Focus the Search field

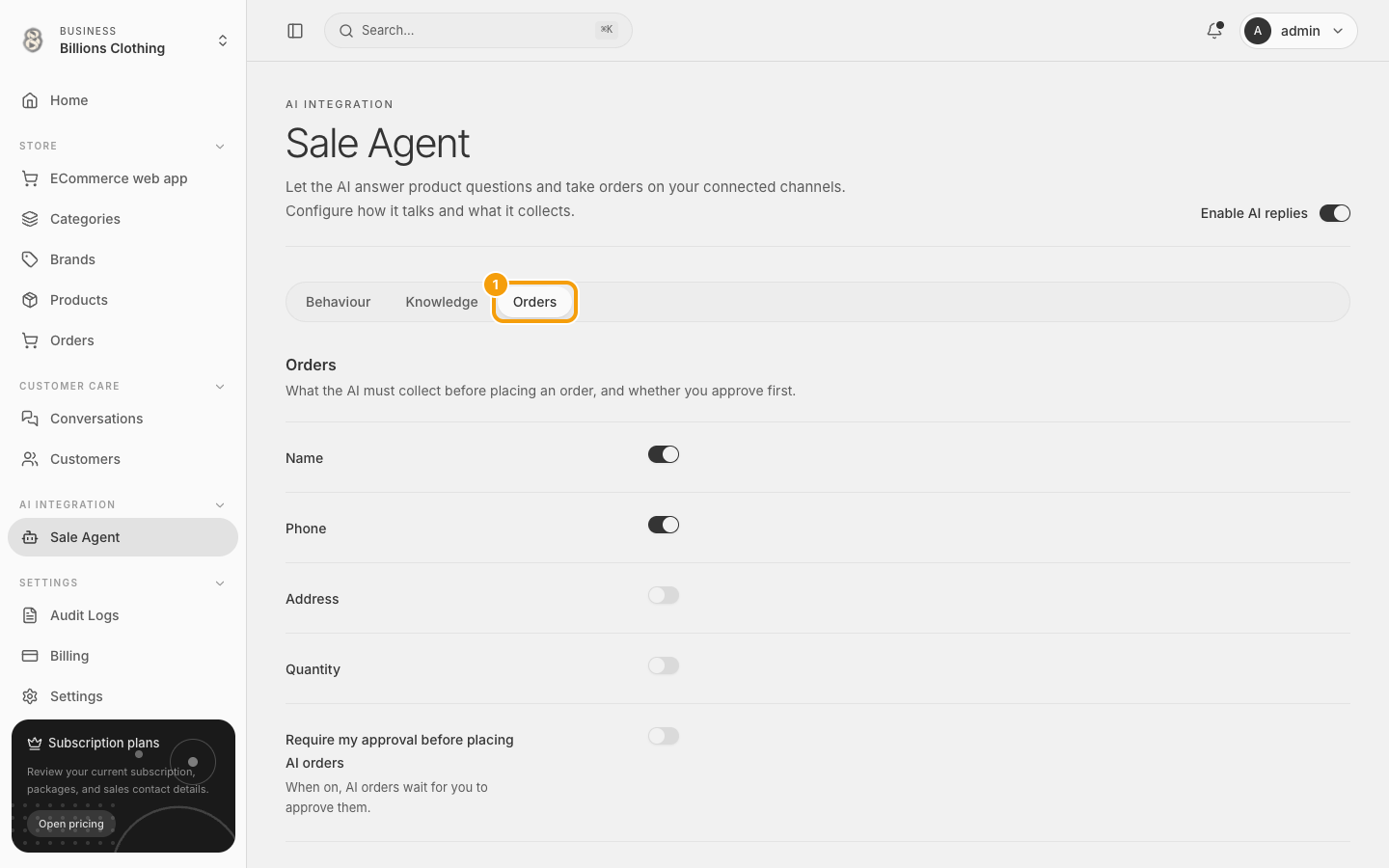(478, 31)
